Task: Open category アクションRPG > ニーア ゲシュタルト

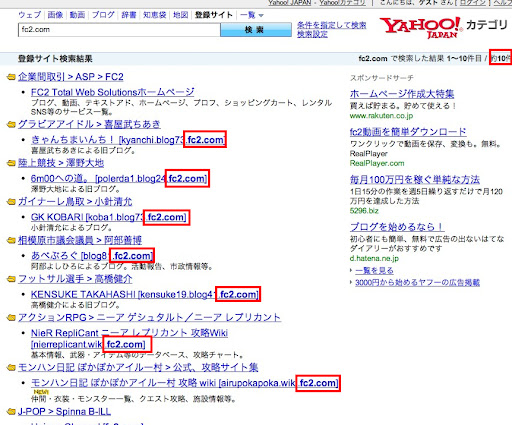Action: click(x=150, y=317)
